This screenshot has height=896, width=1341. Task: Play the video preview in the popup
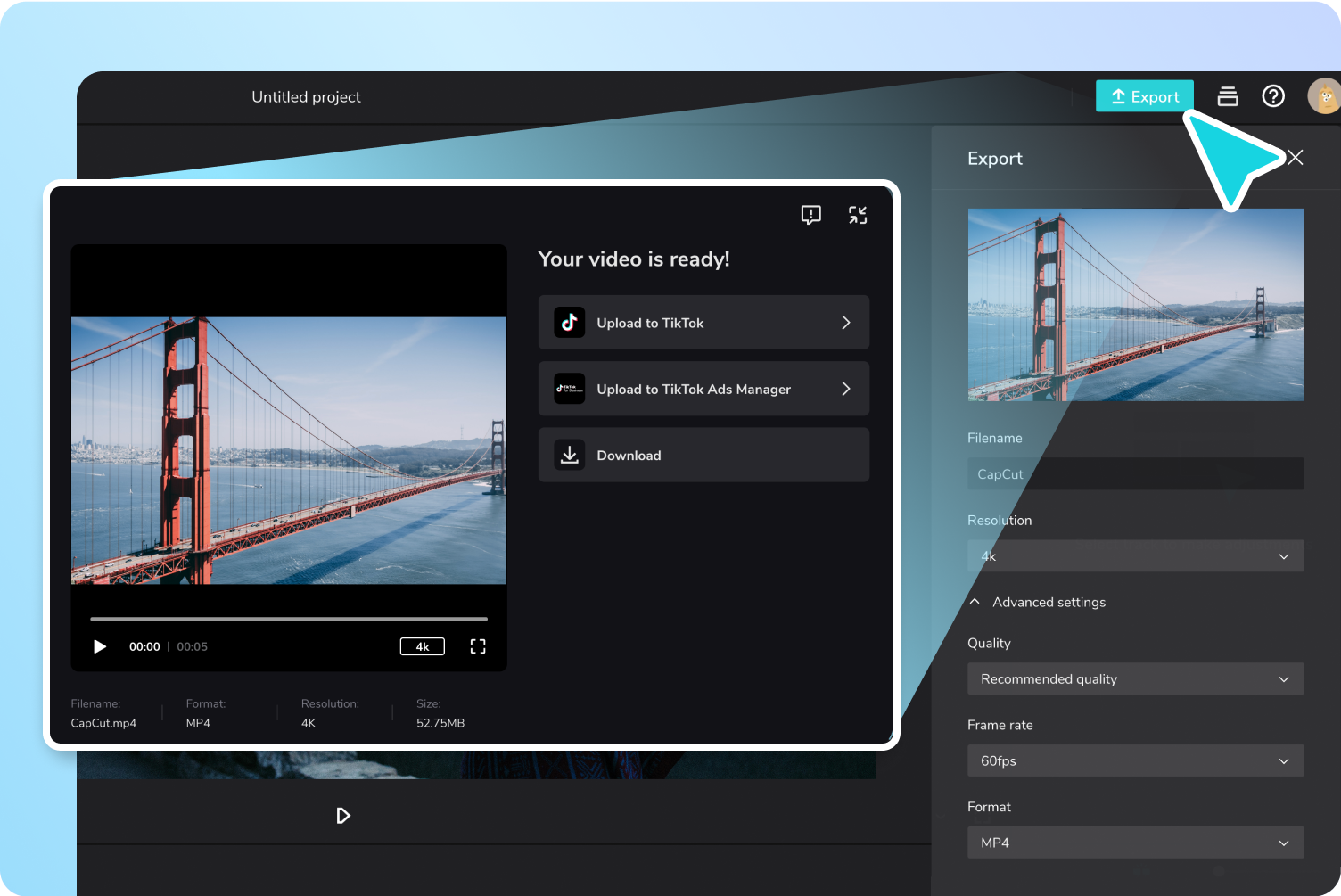click(99, 646)
